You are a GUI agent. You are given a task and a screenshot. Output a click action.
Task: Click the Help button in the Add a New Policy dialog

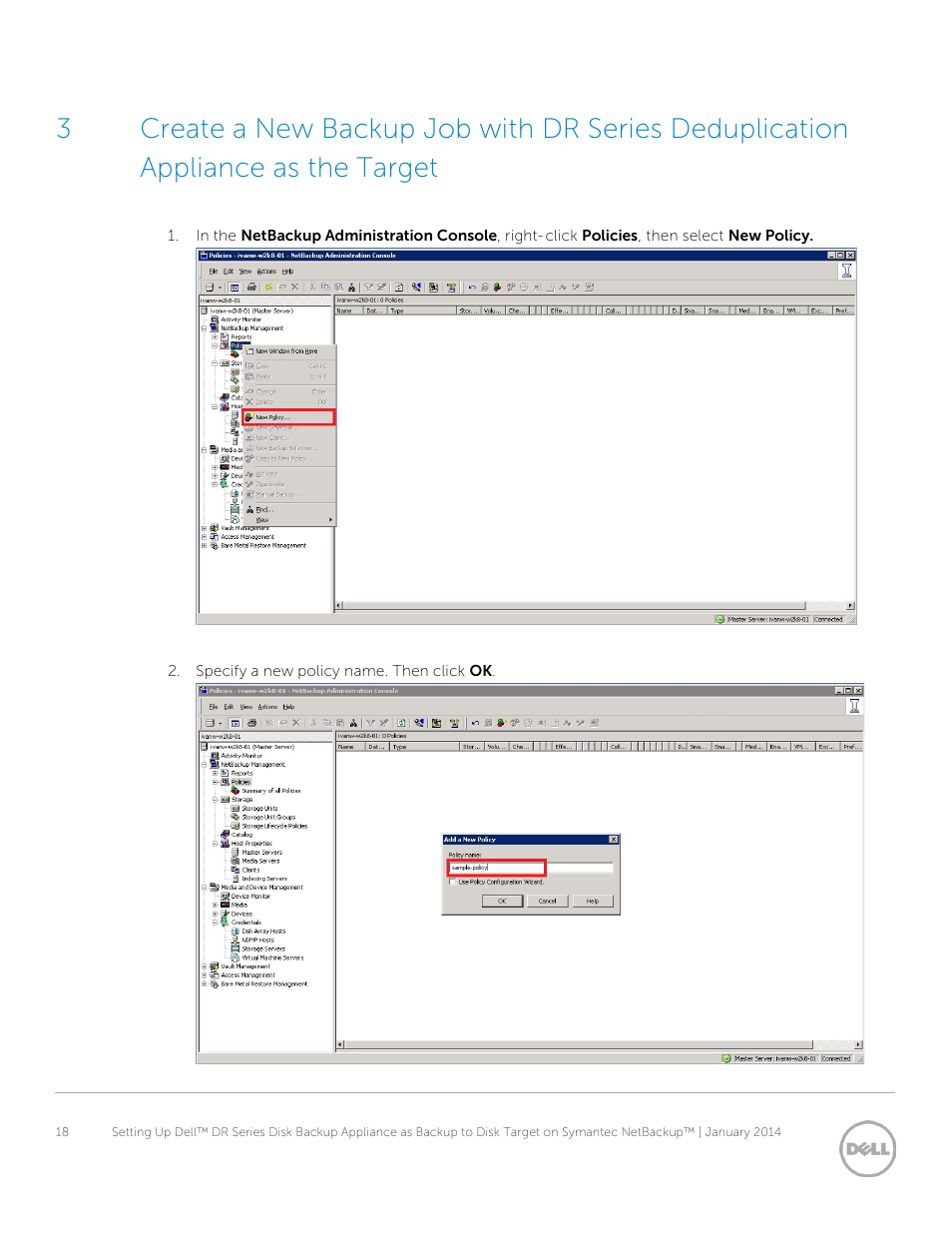pyautogui.click(x=593, y=901)
